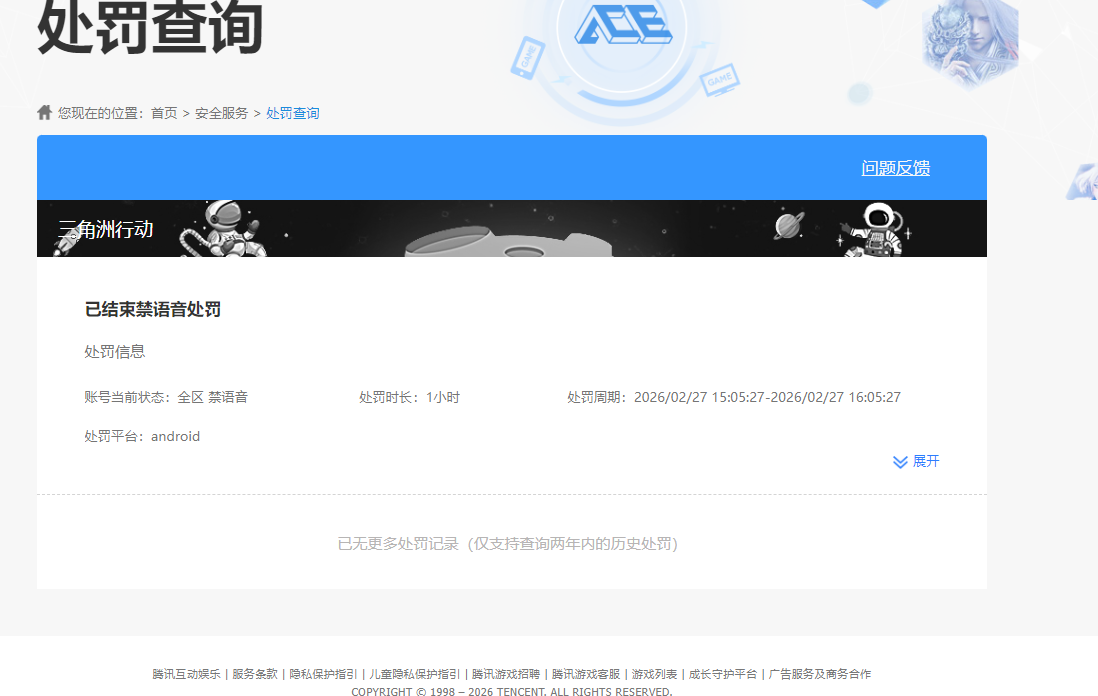Screen dimensions: 1098x696
Task: Click the 已无更多处罚记录 notice
Action: (508, 544)
